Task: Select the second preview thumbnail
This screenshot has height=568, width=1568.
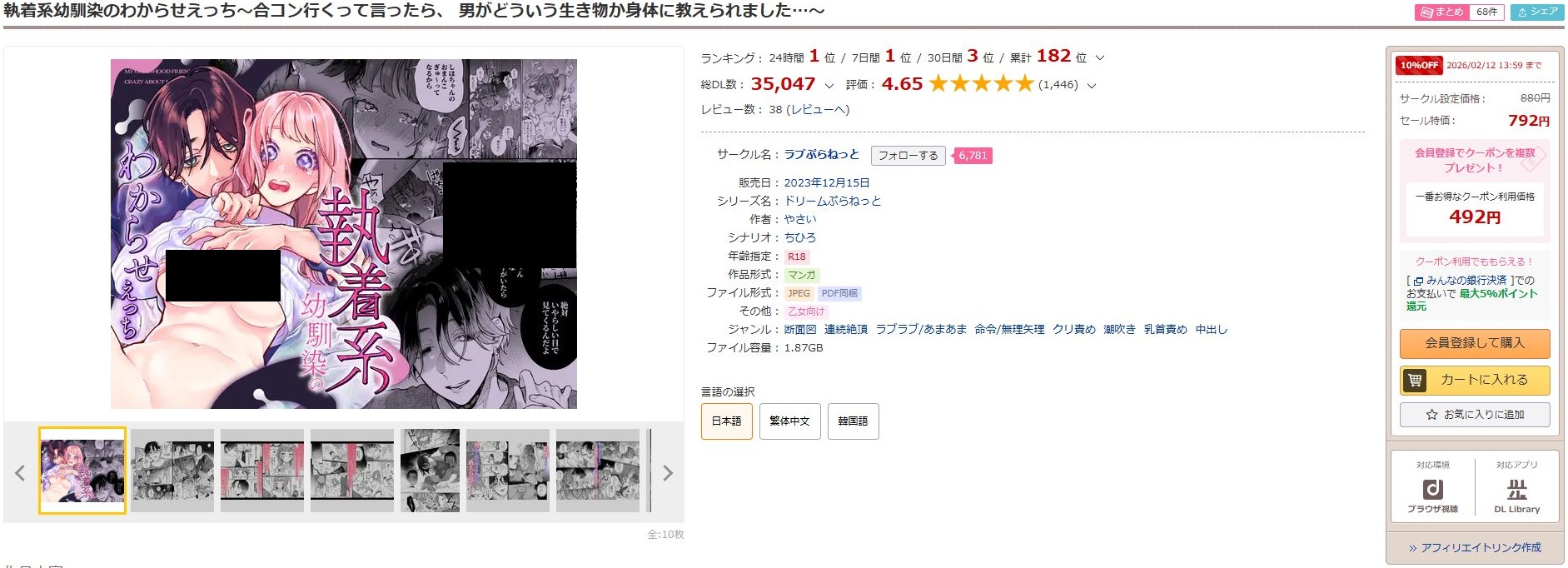Action: [172, 471]
